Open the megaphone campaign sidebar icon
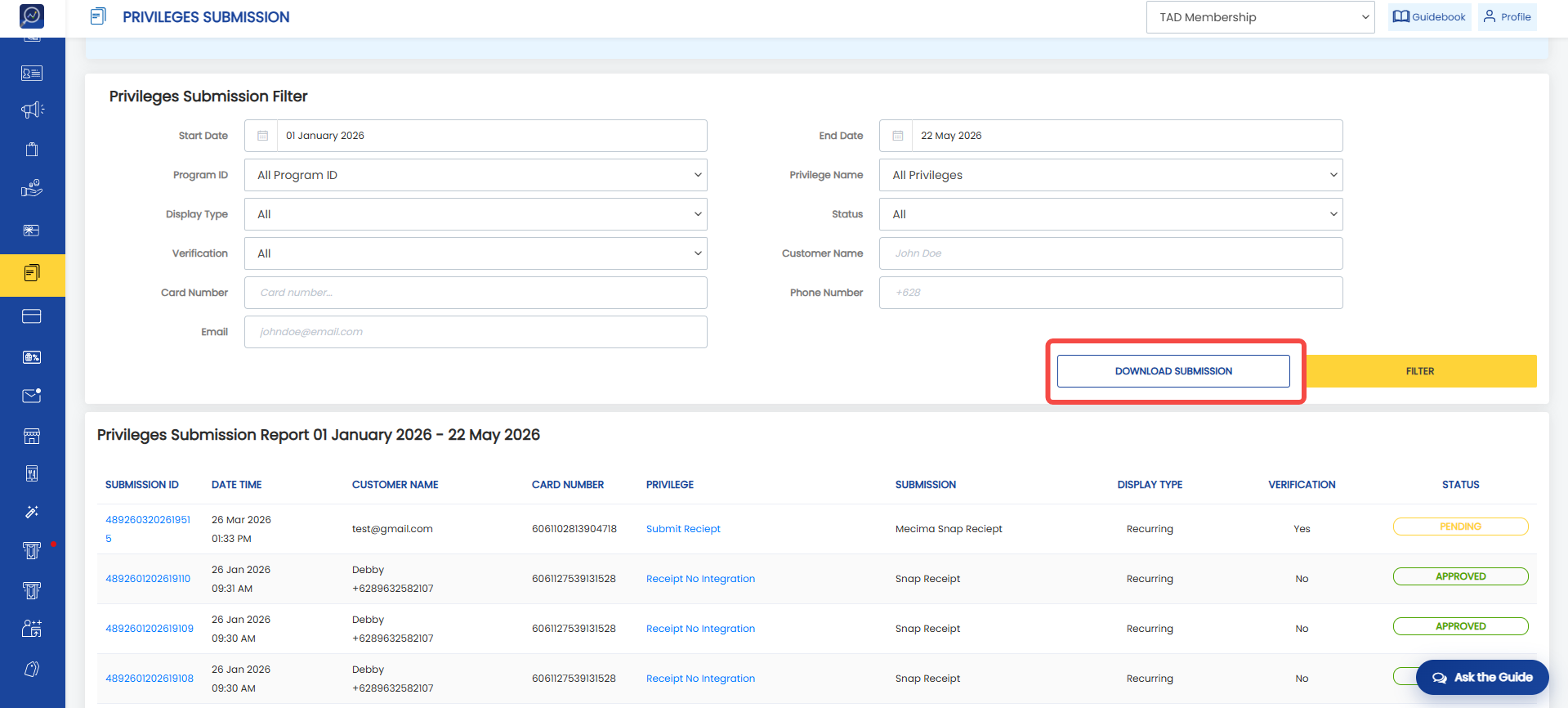The image size is (1568, 708). pyautogui.click(x=32, y=110)
